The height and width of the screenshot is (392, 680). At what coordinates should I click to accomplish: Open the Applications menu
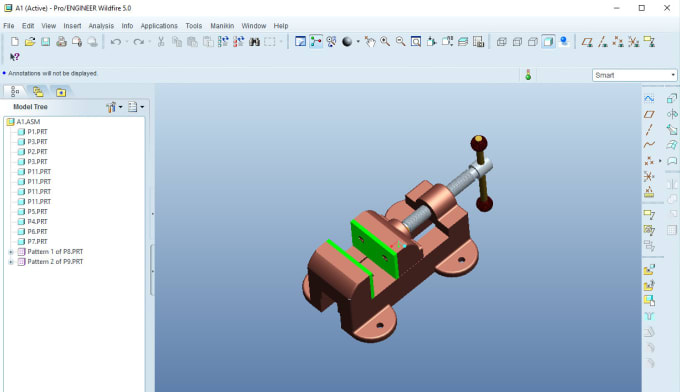159,26
